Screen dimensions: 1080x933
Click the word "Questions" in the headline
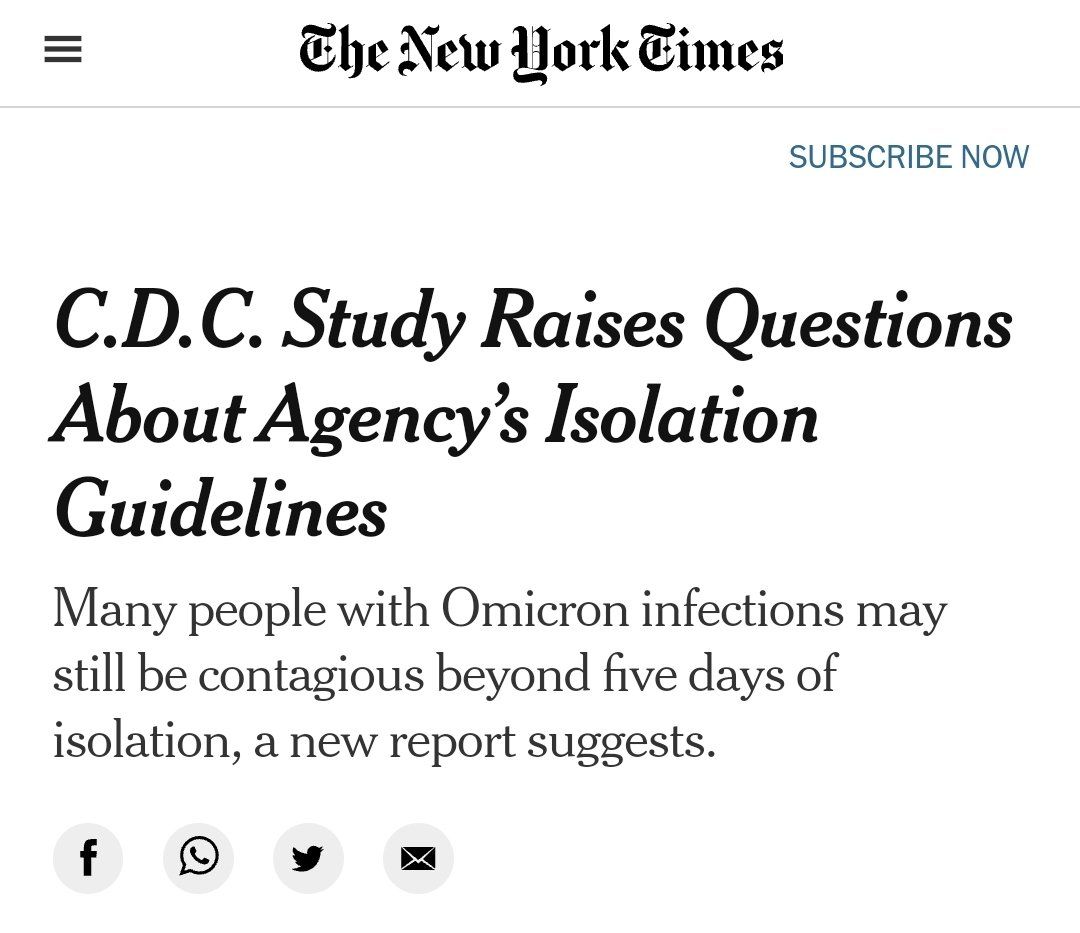[x=858, y=322]
